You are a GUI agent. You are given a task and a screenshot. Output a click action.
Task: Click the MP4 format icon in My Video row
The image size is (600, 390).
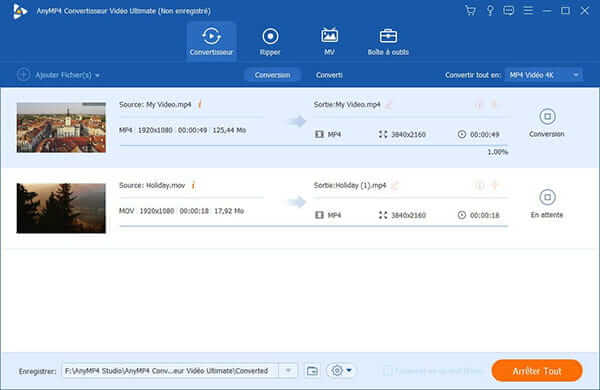pyautogui.click(x=319, y=134)
